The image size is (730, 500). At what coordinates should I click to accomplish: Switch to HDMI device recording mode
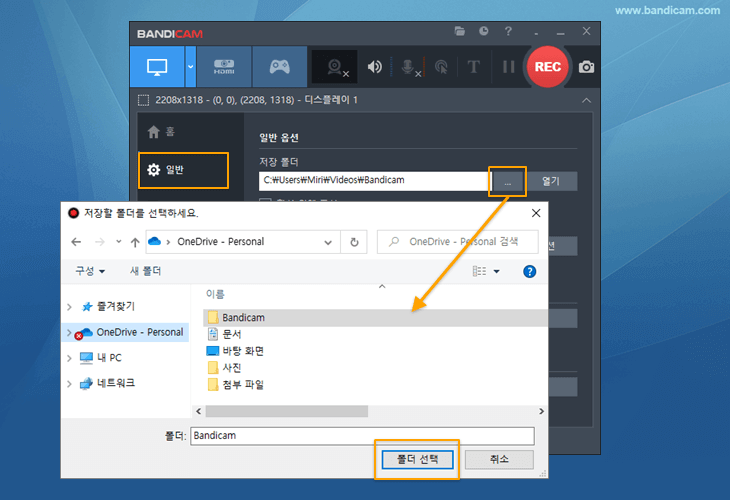click(224, 67)
